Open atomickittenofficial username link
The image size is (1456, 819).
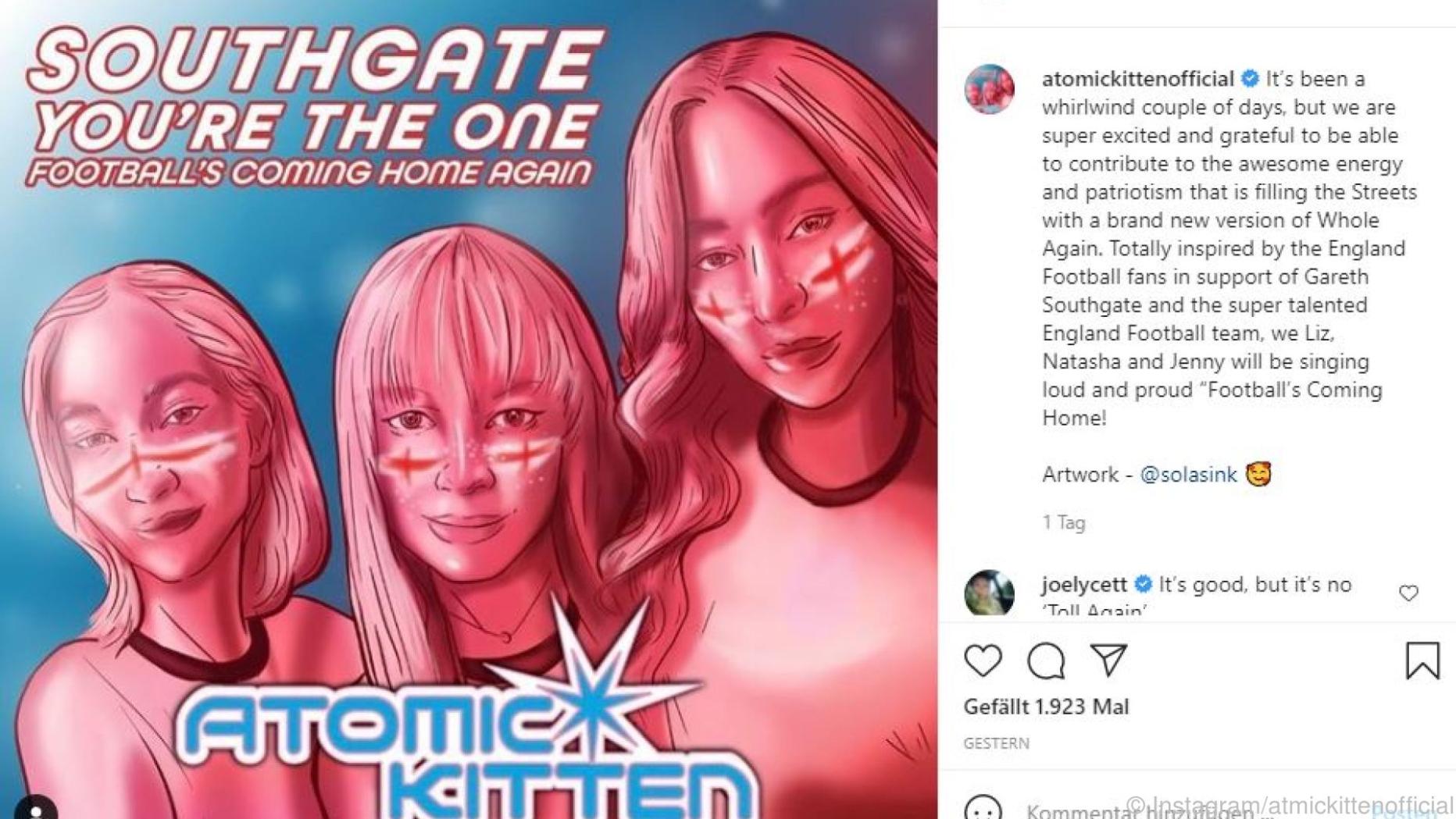[1137, 79]
